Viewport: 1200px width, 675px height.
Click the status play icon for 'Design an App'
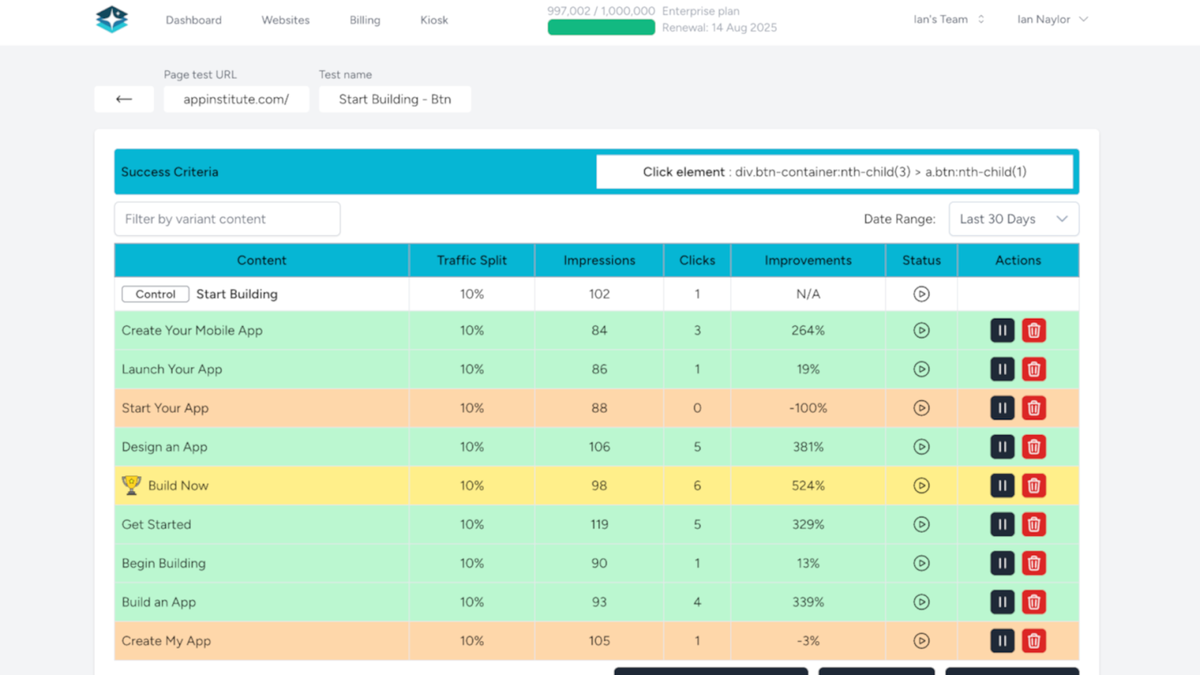point(920,446)
